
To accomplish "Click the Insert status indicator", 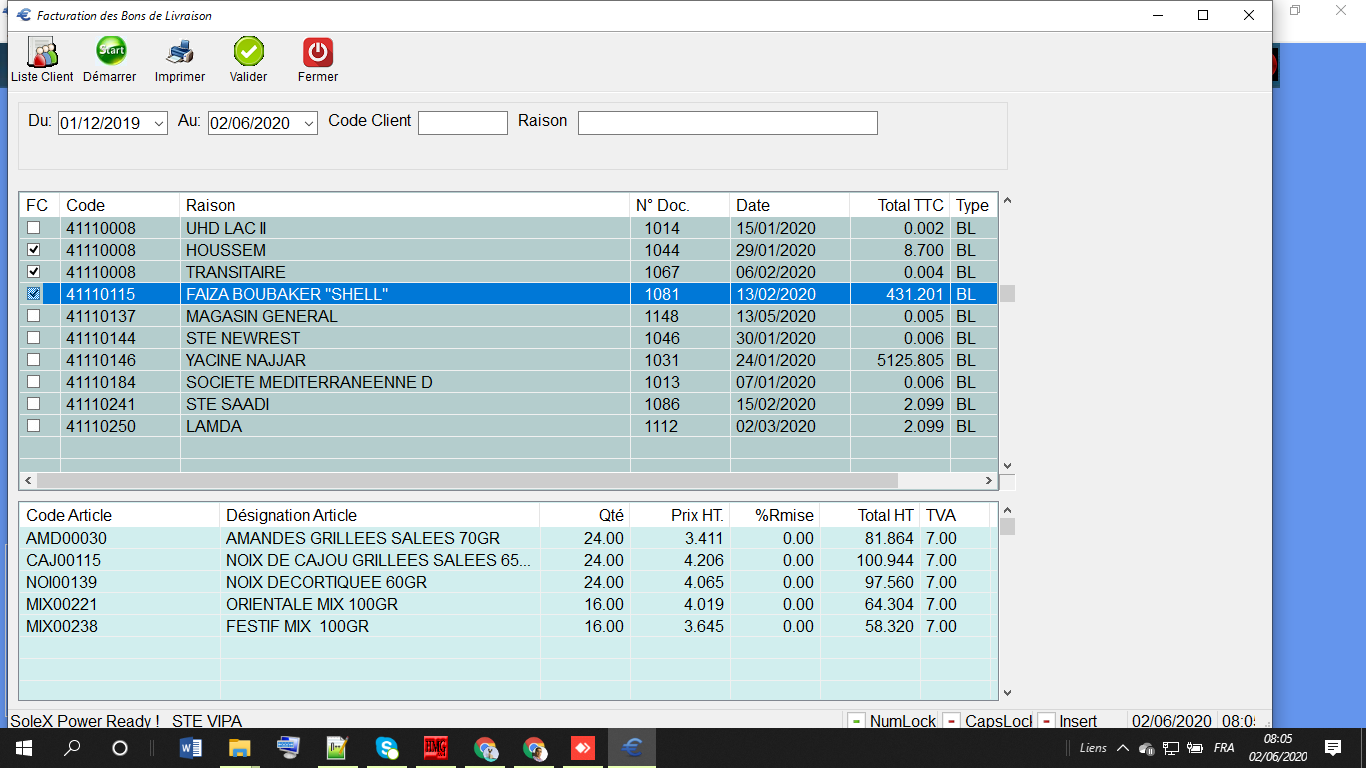I will tap(1068, 721).
